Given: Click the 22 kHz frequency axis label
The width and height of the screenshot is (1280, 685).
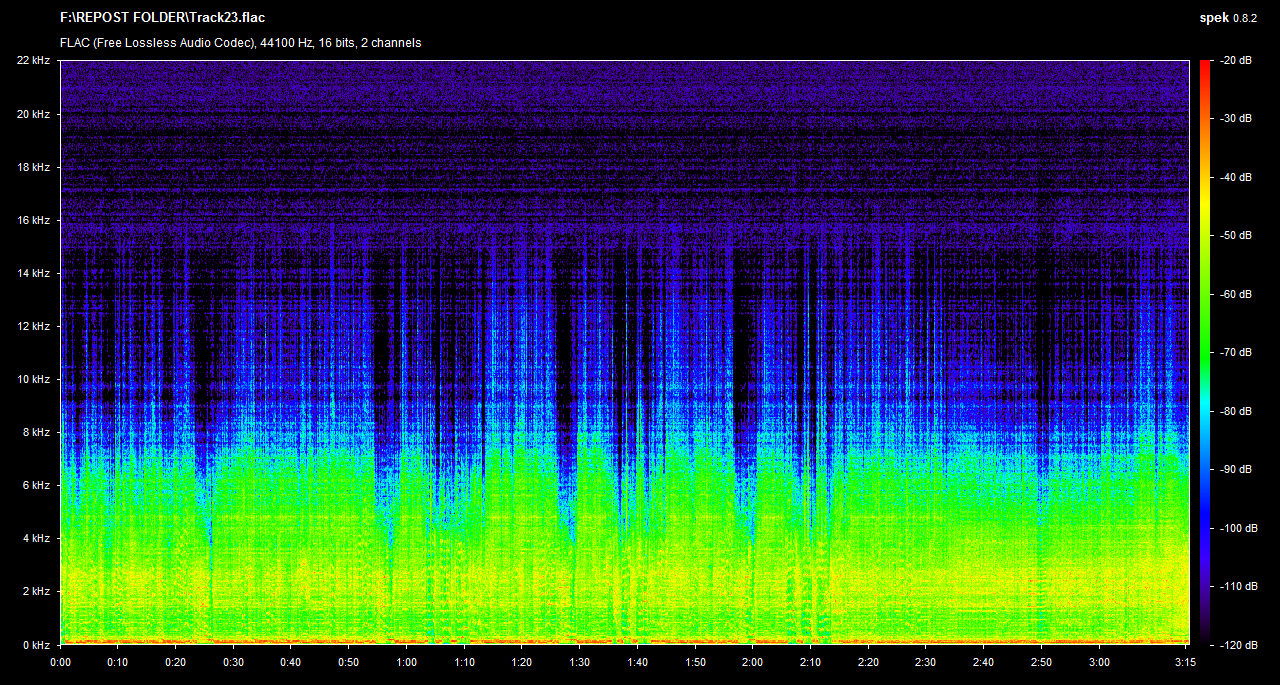Looking at the screenshot, I should click(33, 61).
